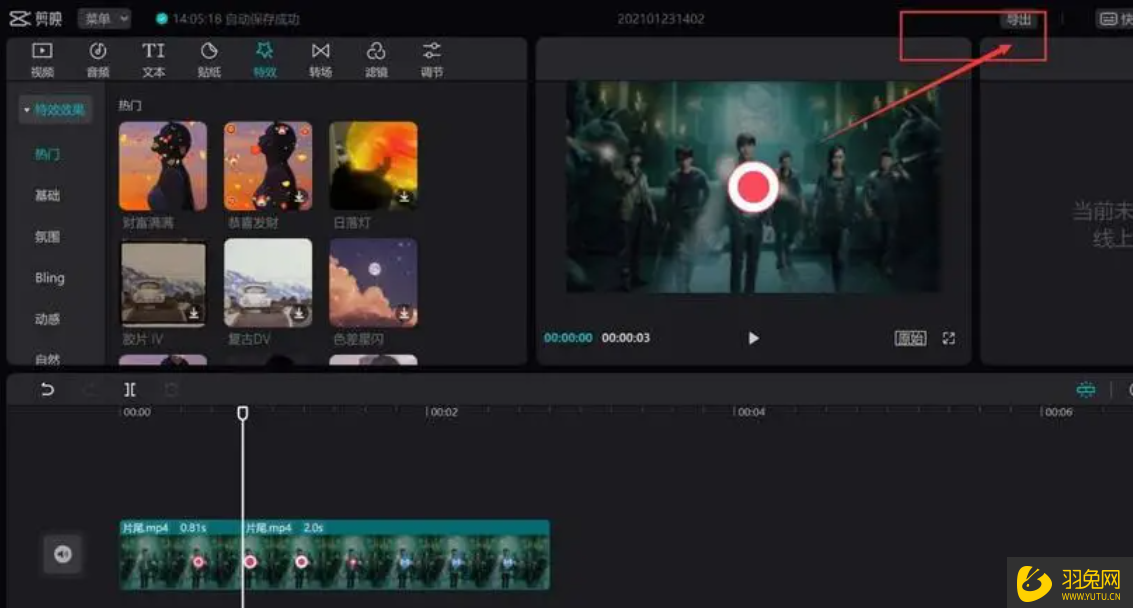This screenshot has width=1133, height=608.
Task: Open the 菜单 dropdown menu
Action: [x=104, y=18]
